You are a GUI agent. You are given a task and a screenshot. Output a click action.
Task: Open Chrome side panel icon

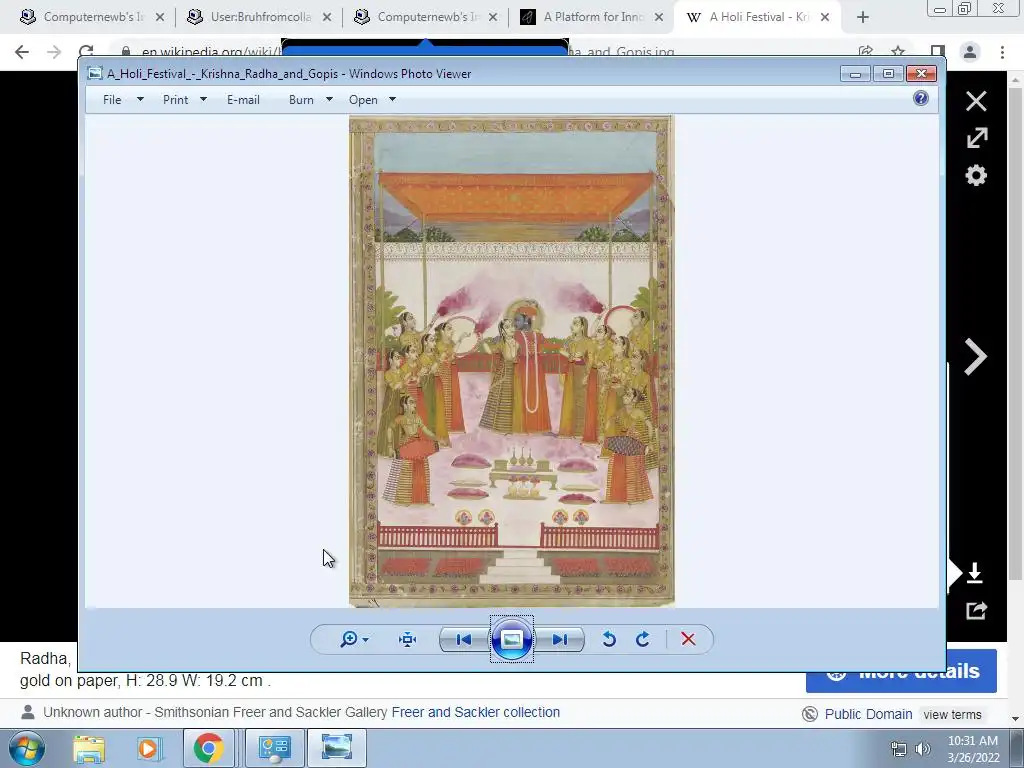click(x=938, y=52)
